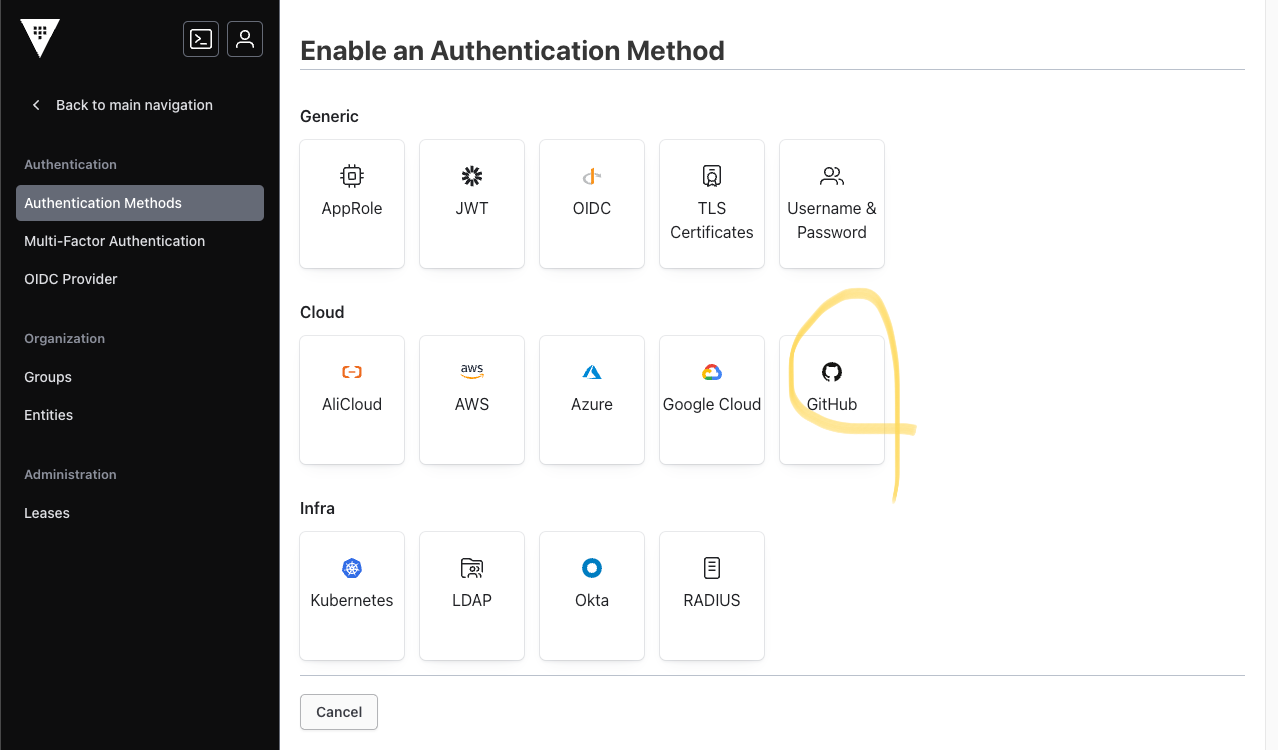
Task: Choose the Okta label text
Action: coord(592,601)
